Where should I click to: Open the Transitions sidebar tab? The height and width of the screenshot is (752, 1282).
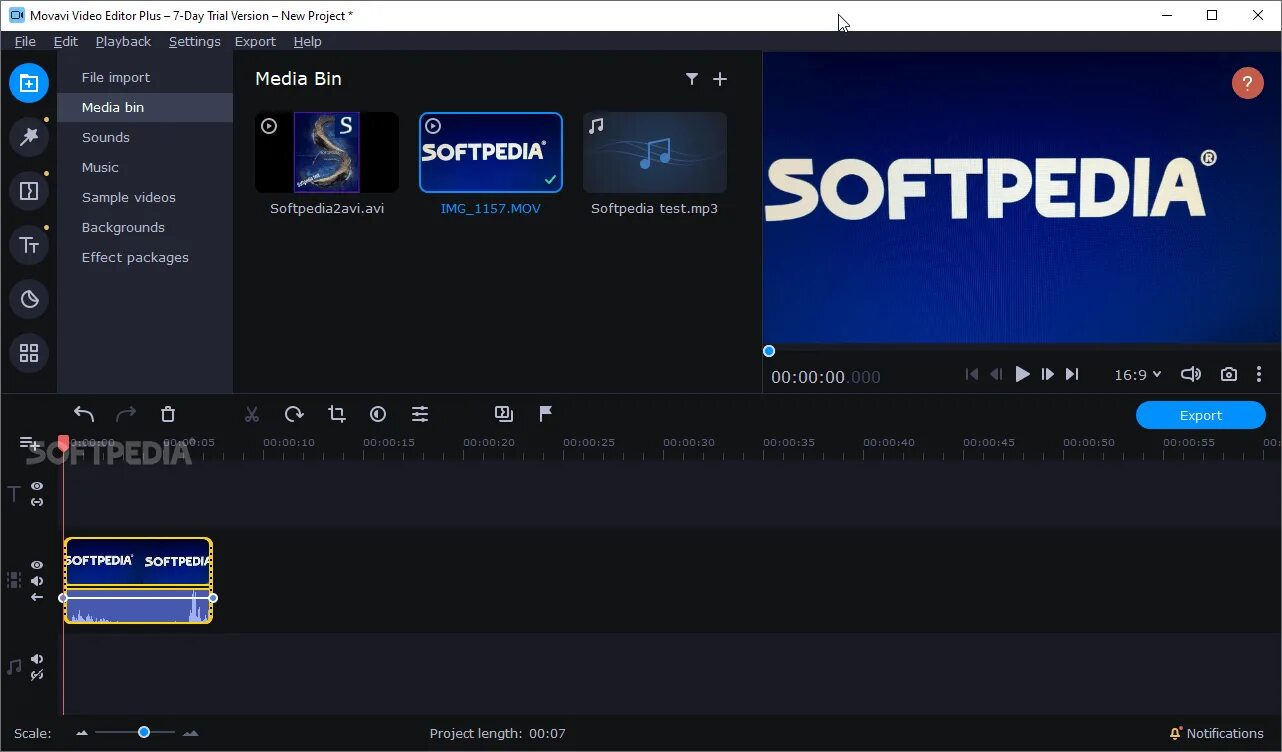pos(29,190)
